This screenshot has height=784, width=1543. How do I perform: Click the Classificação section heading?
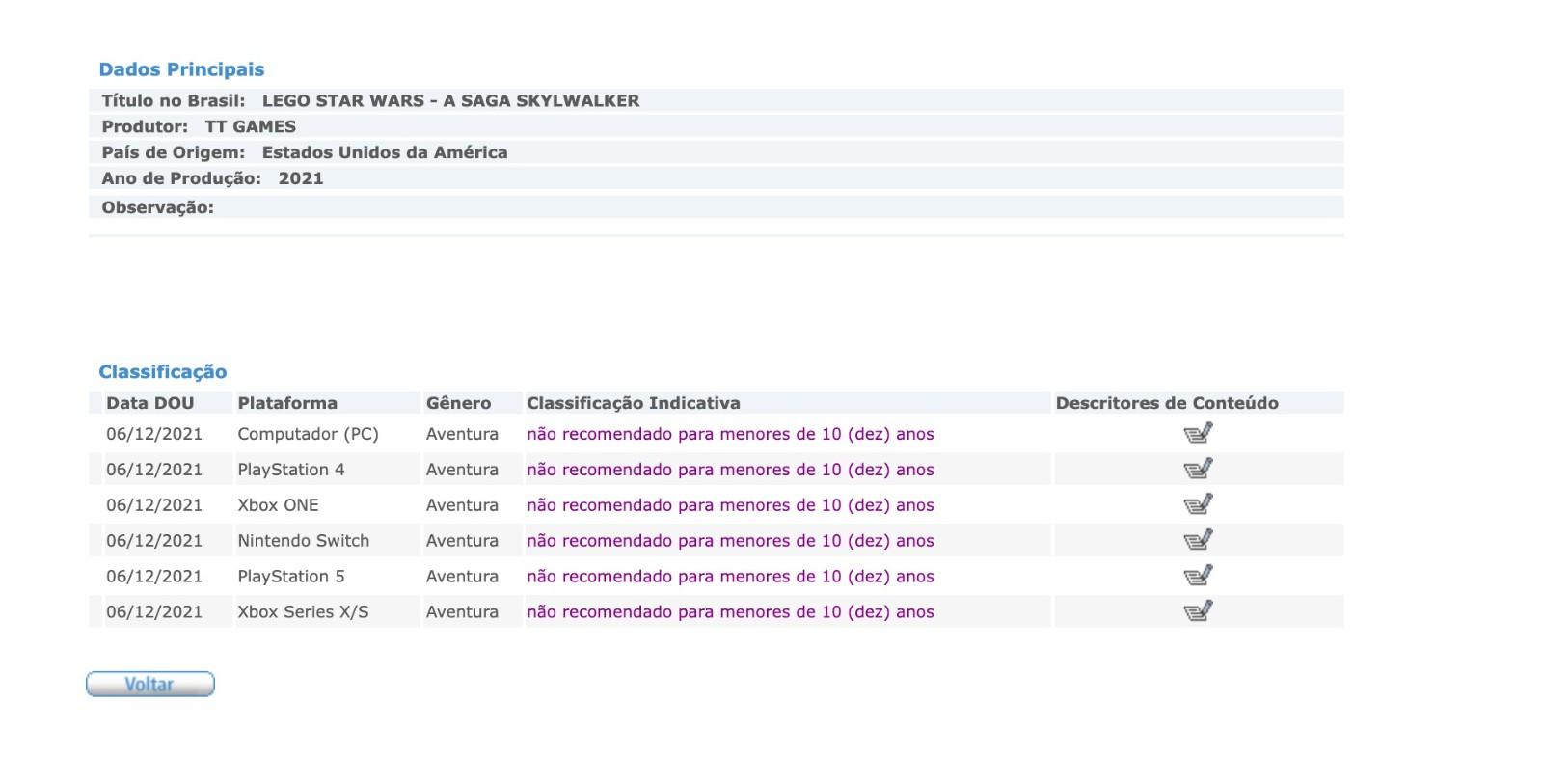(162, 372)
